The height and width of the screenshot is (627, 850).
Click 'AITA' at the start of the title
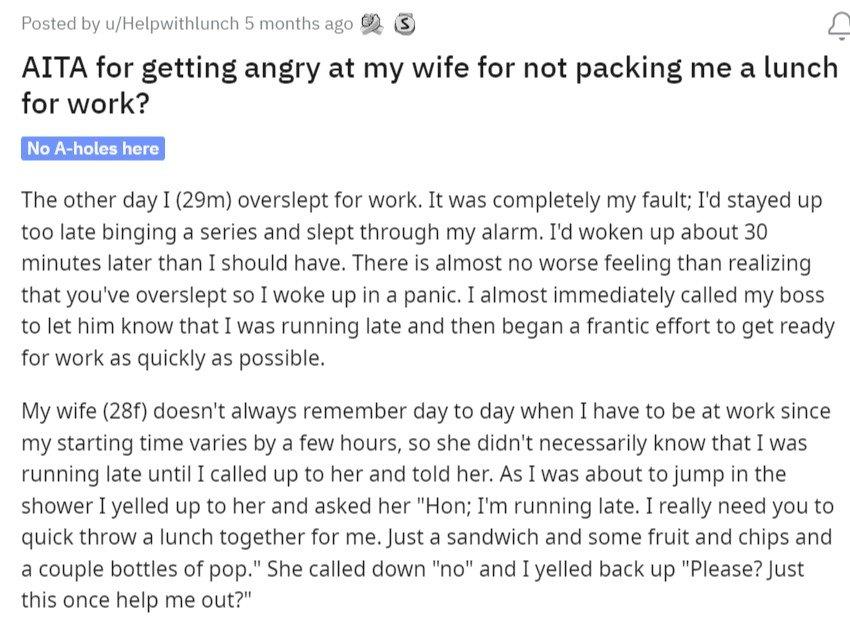pos(54,68)
